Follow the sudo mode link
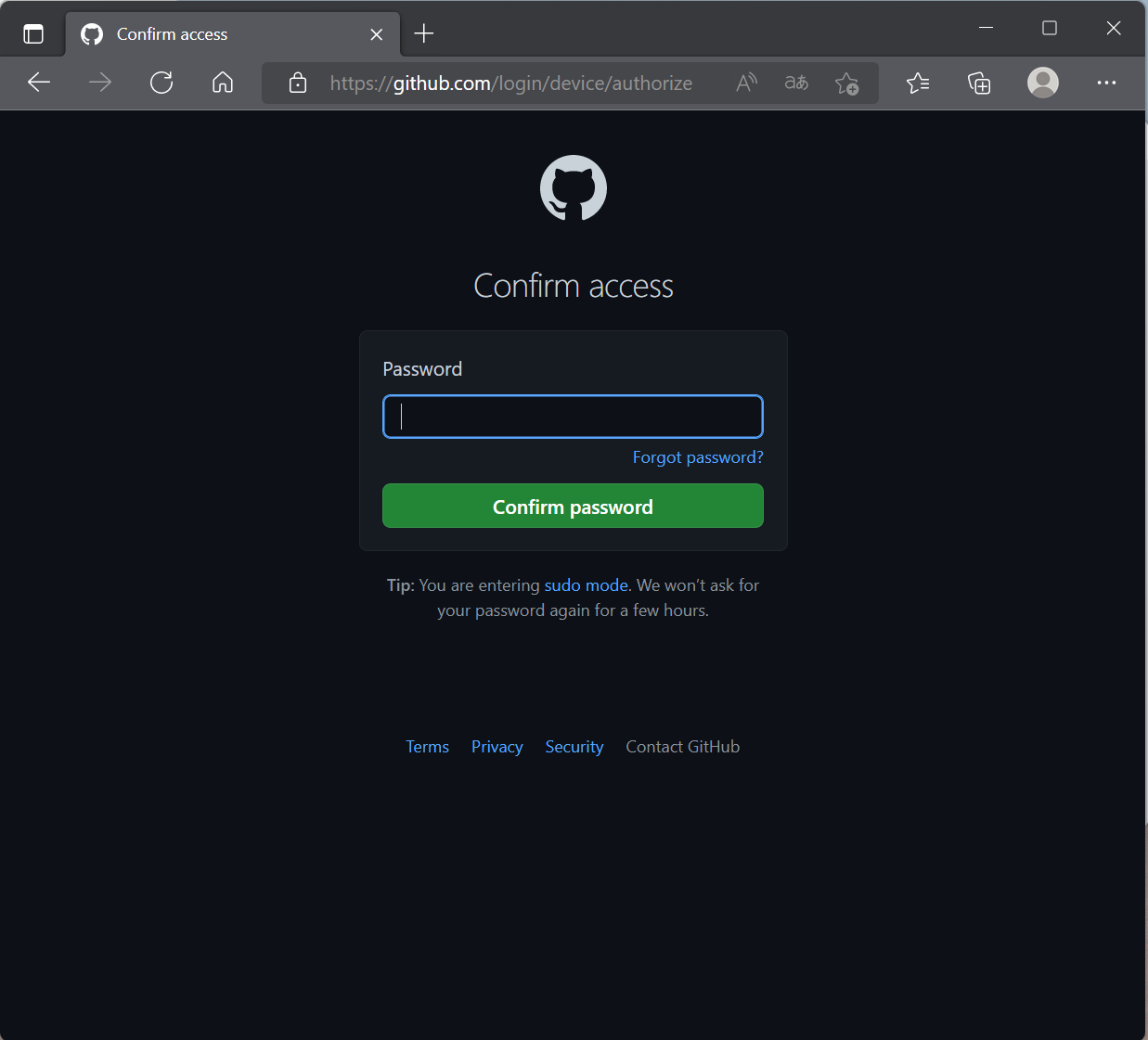The height and width of the screenshot is (1040, 1148). pyautogui.click(x=587, y=585)
